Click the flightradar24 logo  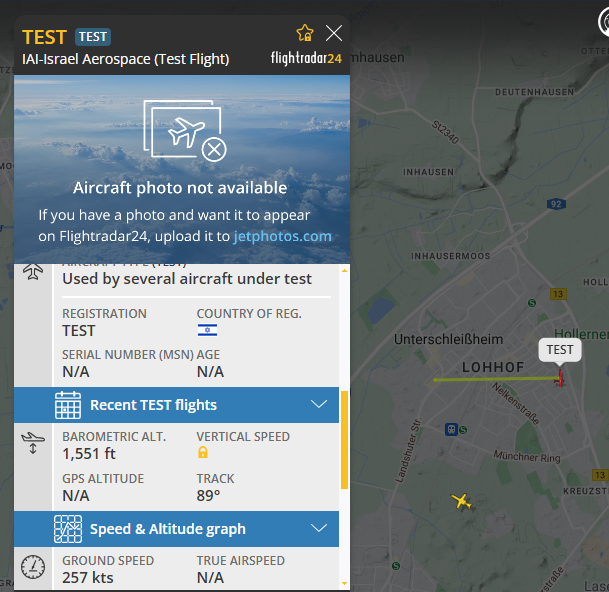306,58
